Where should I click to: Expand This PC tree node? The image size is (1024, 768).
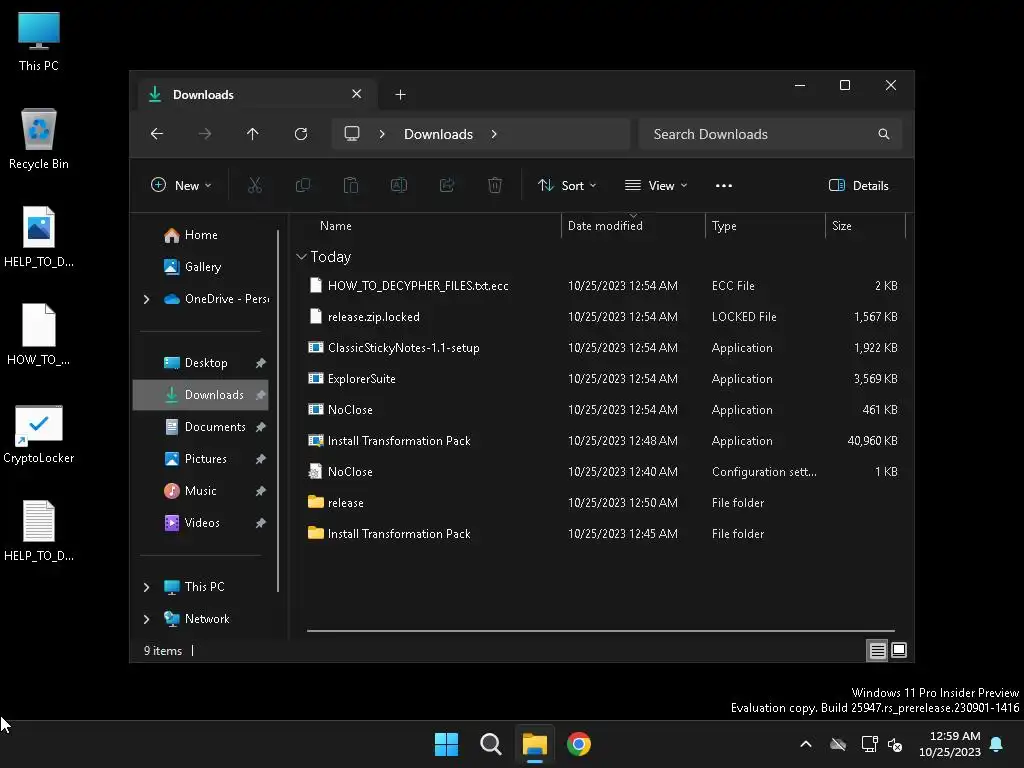pos(146,587)
